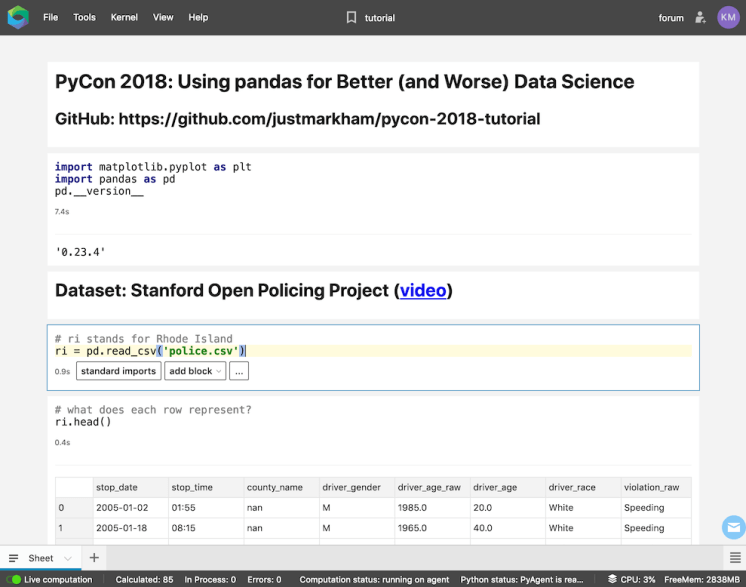
Task: Open the sheet list hamburger icon
Action: tap(13, 558)
